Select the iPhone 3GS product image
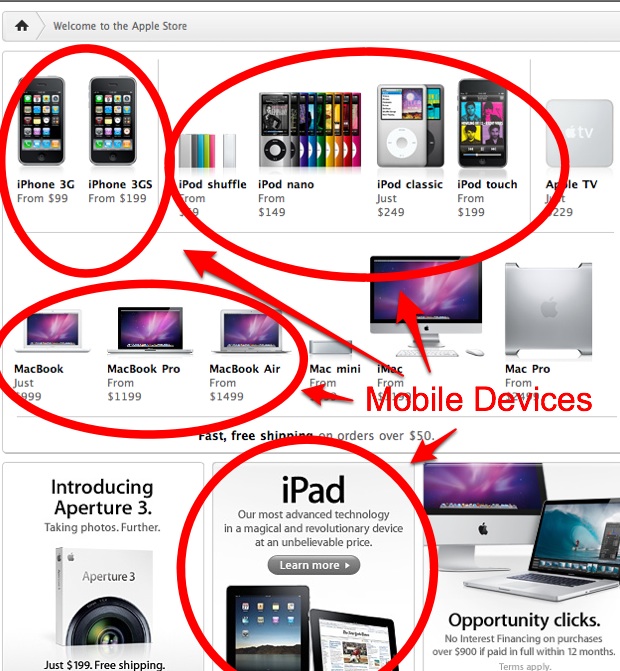The image size is (620, 671). 113,121
